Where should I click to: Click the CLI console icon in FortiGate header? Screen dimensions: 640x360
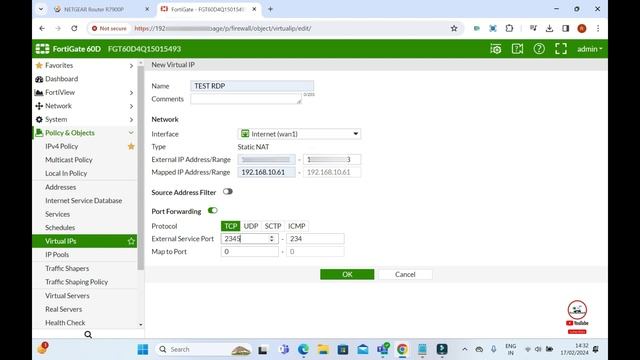click(496, 49)
